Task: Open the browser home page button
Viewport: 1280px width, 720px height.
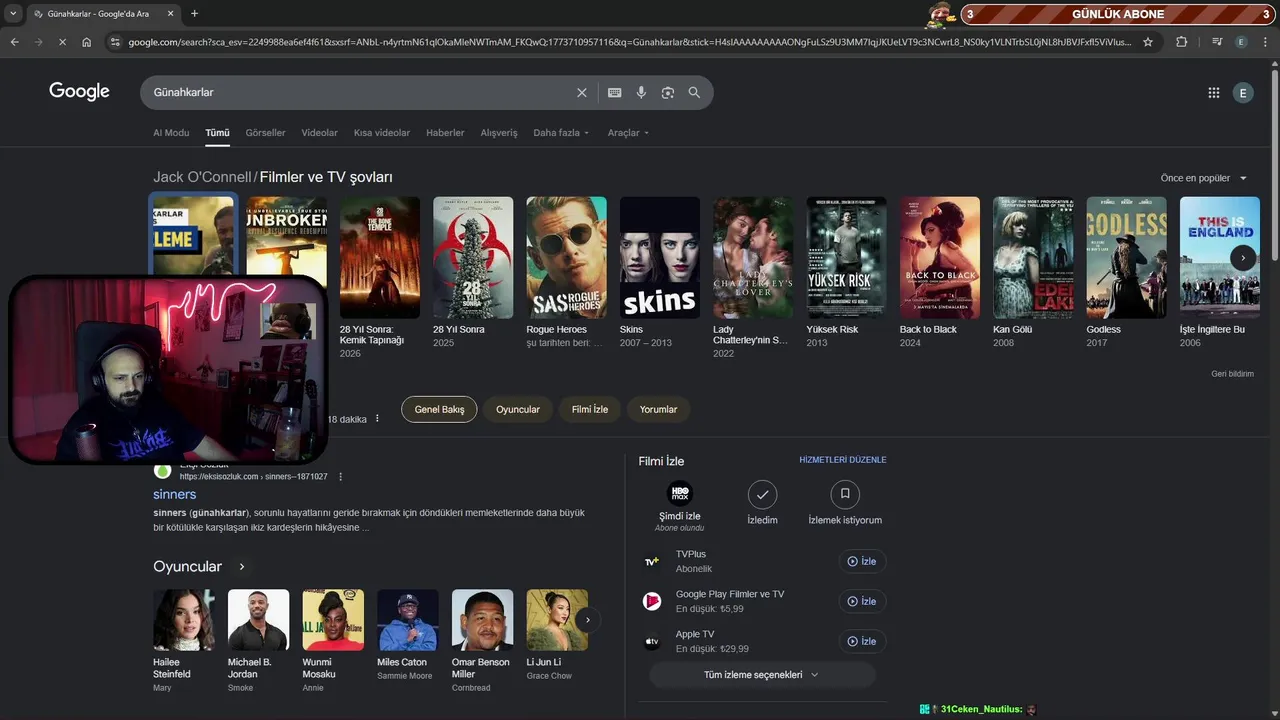Action: pyautogui.click(x=87, y=42)
